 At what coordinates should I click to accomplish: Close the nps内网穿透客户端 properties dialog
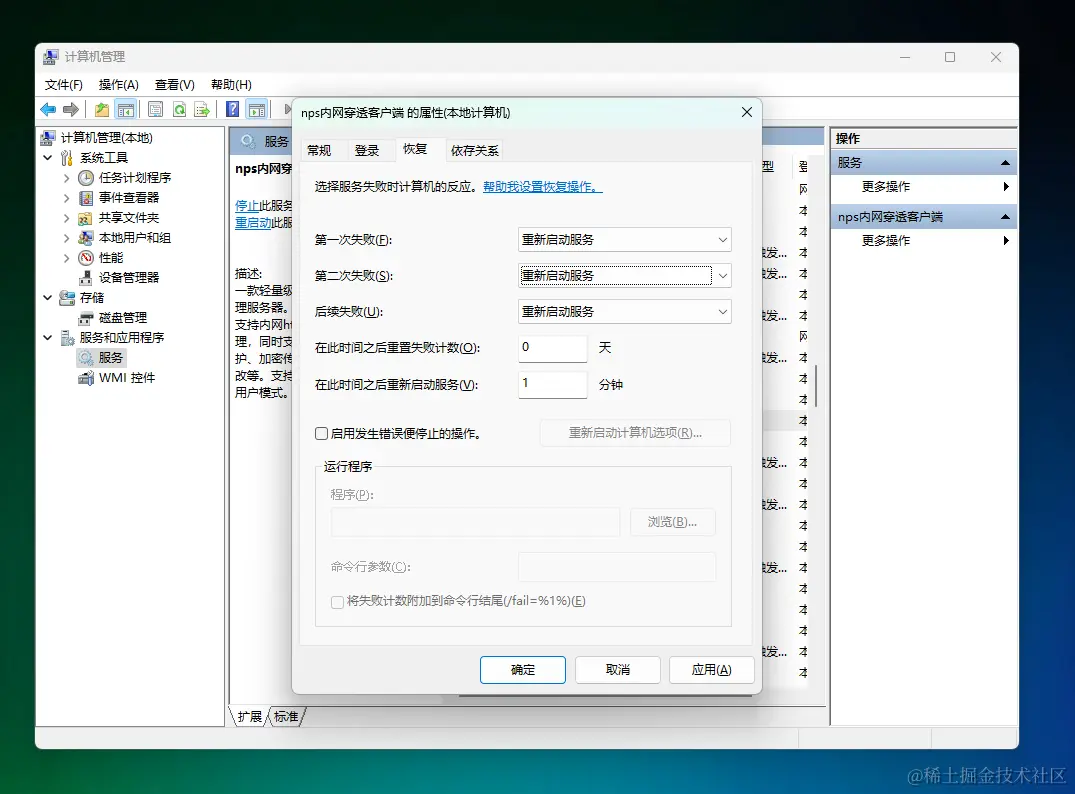pos(747,112)
